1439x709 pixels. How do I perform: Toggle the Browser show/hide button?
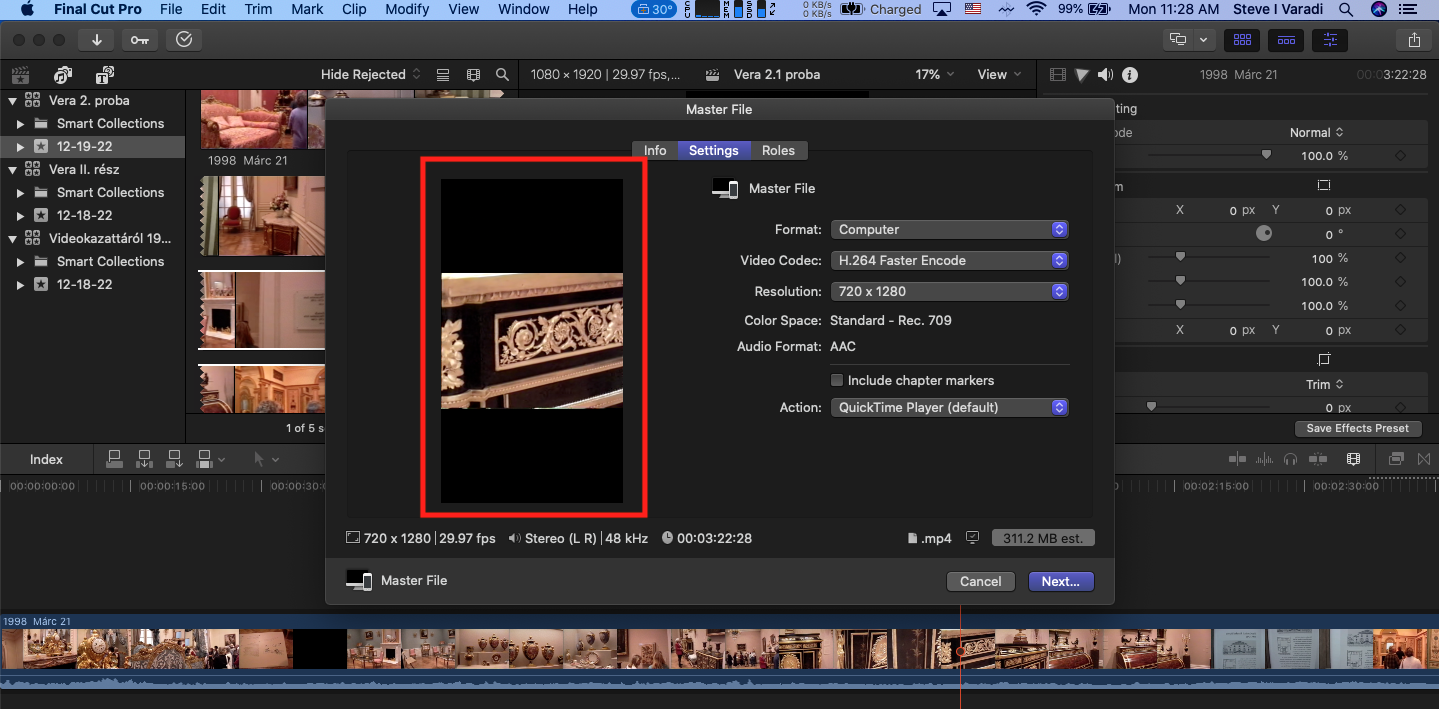click(x=1243, y=40)
